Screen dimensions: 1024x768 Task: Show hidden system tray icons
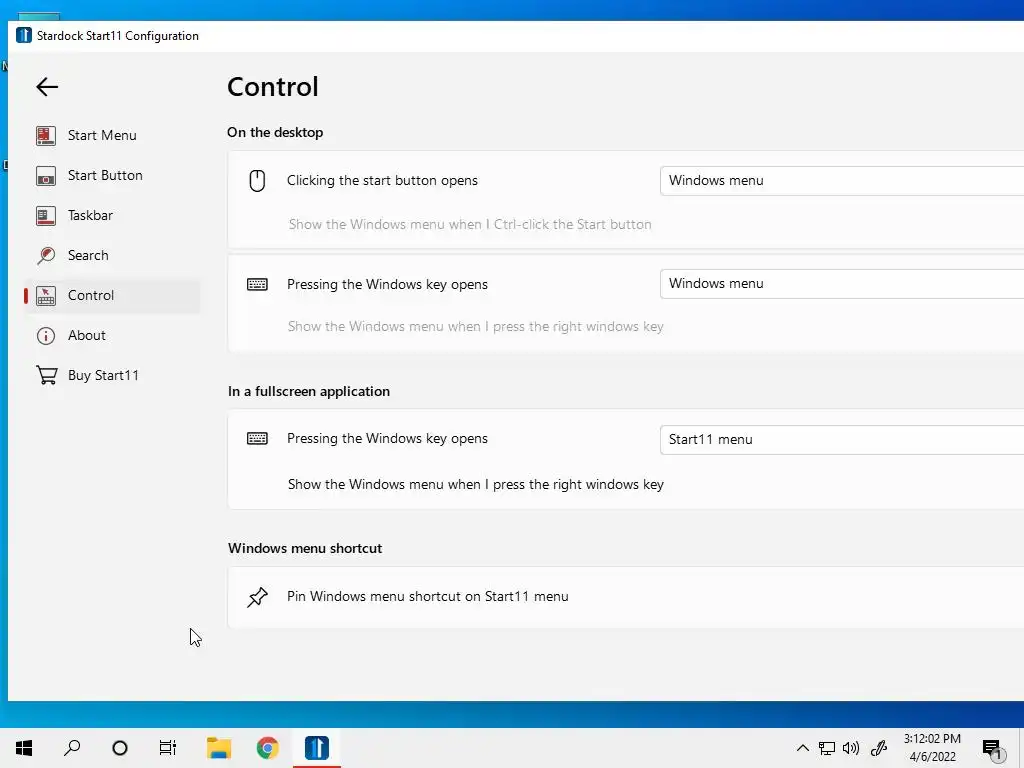click(803, 748)
